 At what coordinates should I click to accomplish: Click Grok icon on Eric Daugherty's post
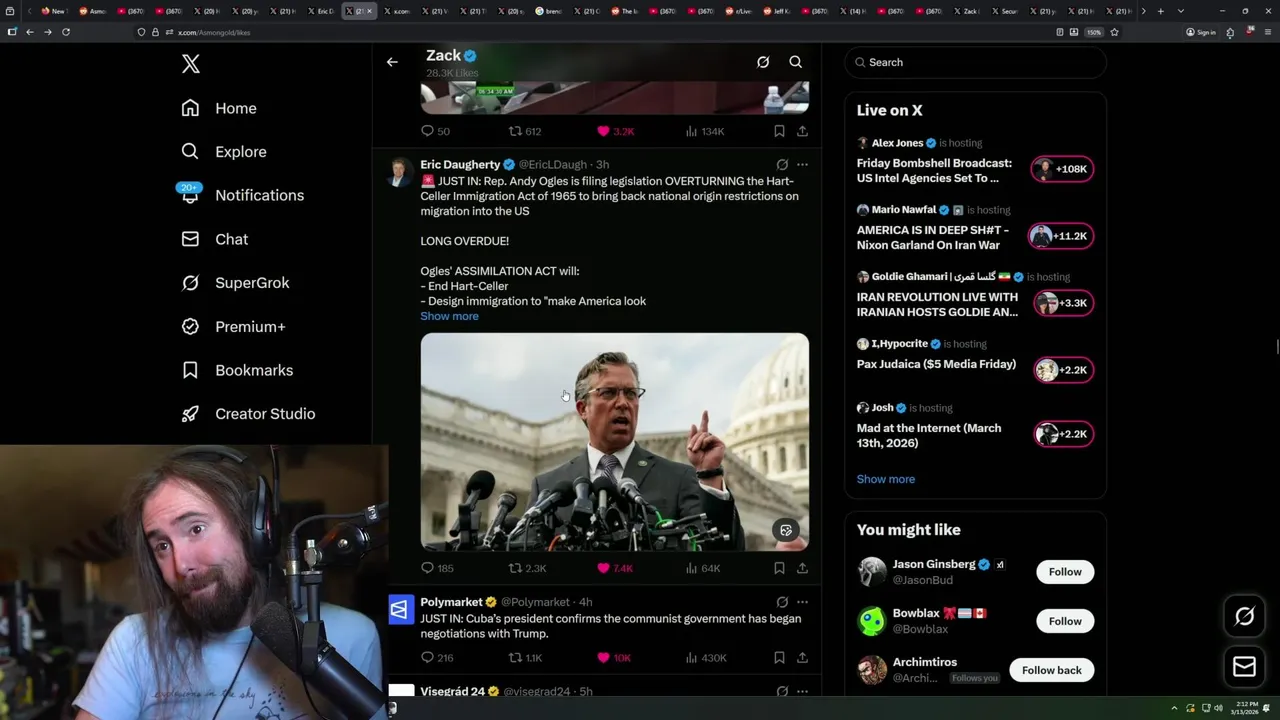782,165
